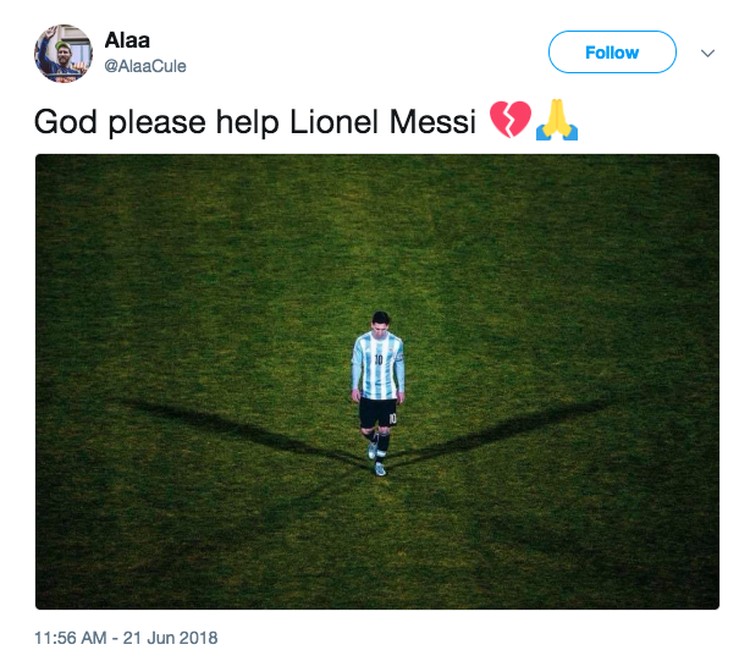The width and height of the screenshot is (750, 661).
Task: Click the word Lionel in the tweet
Action: [334, 121]
